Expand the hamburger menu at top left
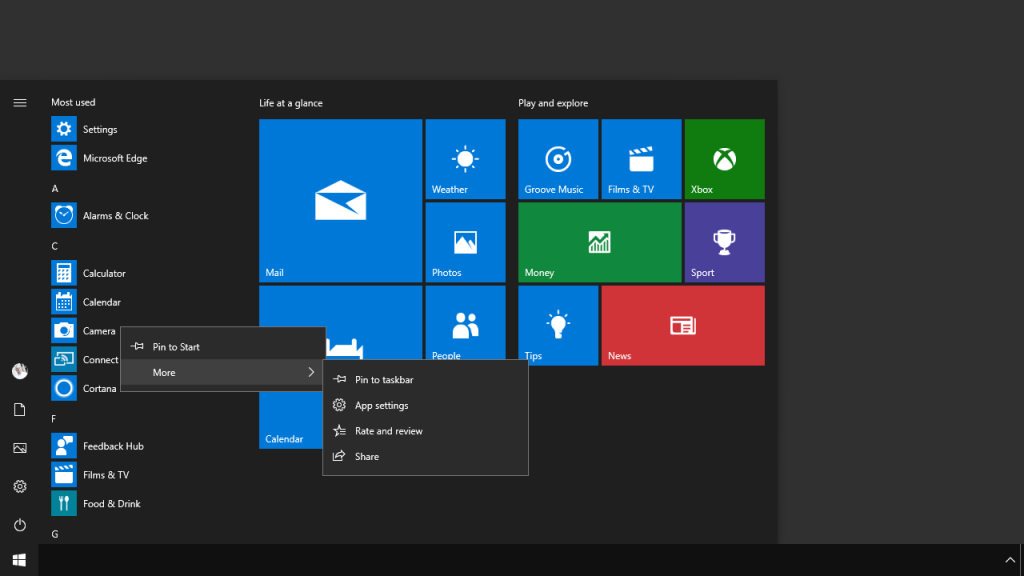Screen dimensions: 1024x576 pos(19,103)
